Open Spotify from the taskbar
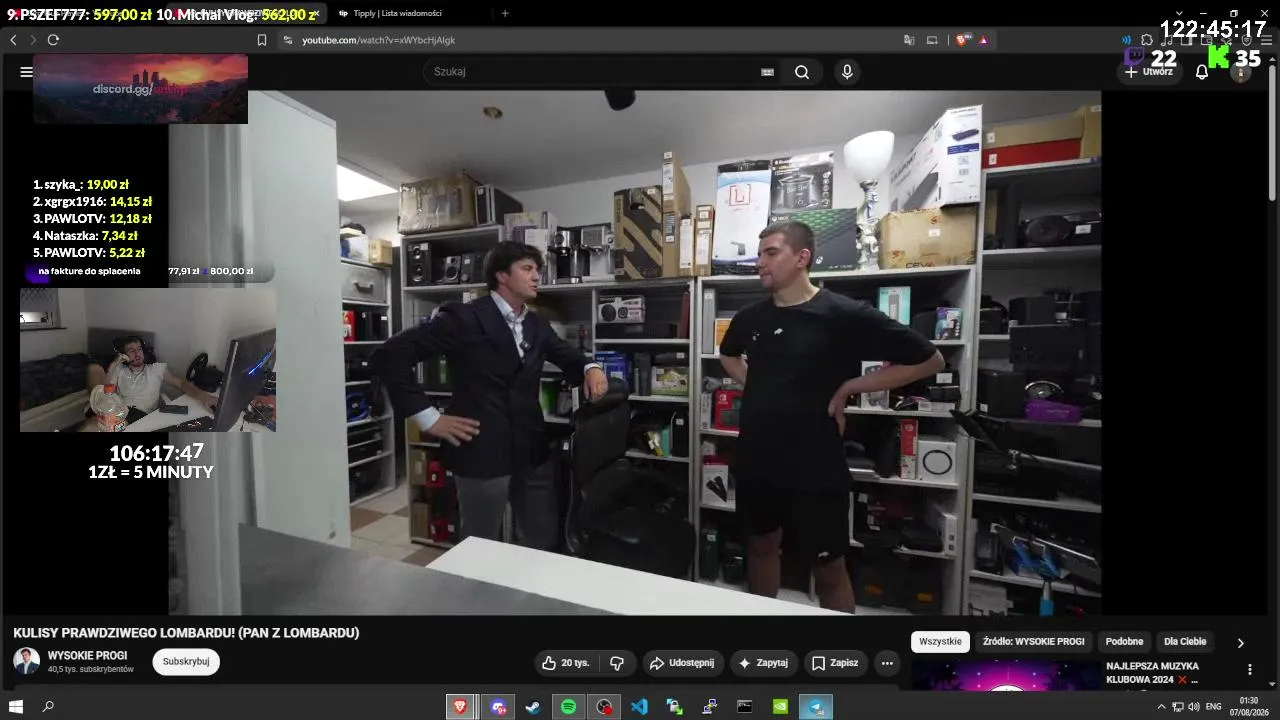 pyautogui.click(x=568, y=707)
